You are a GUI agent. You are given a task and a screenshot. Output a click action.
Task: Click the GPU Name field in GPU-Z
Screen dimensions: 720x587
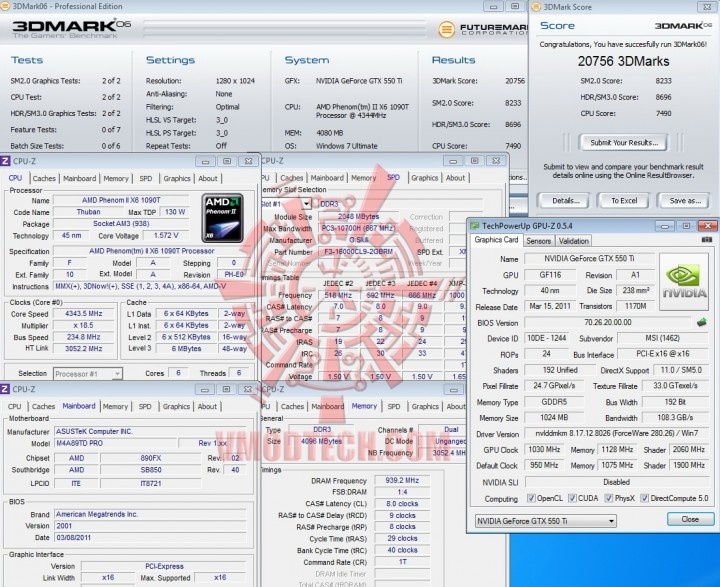pos(589,259)
